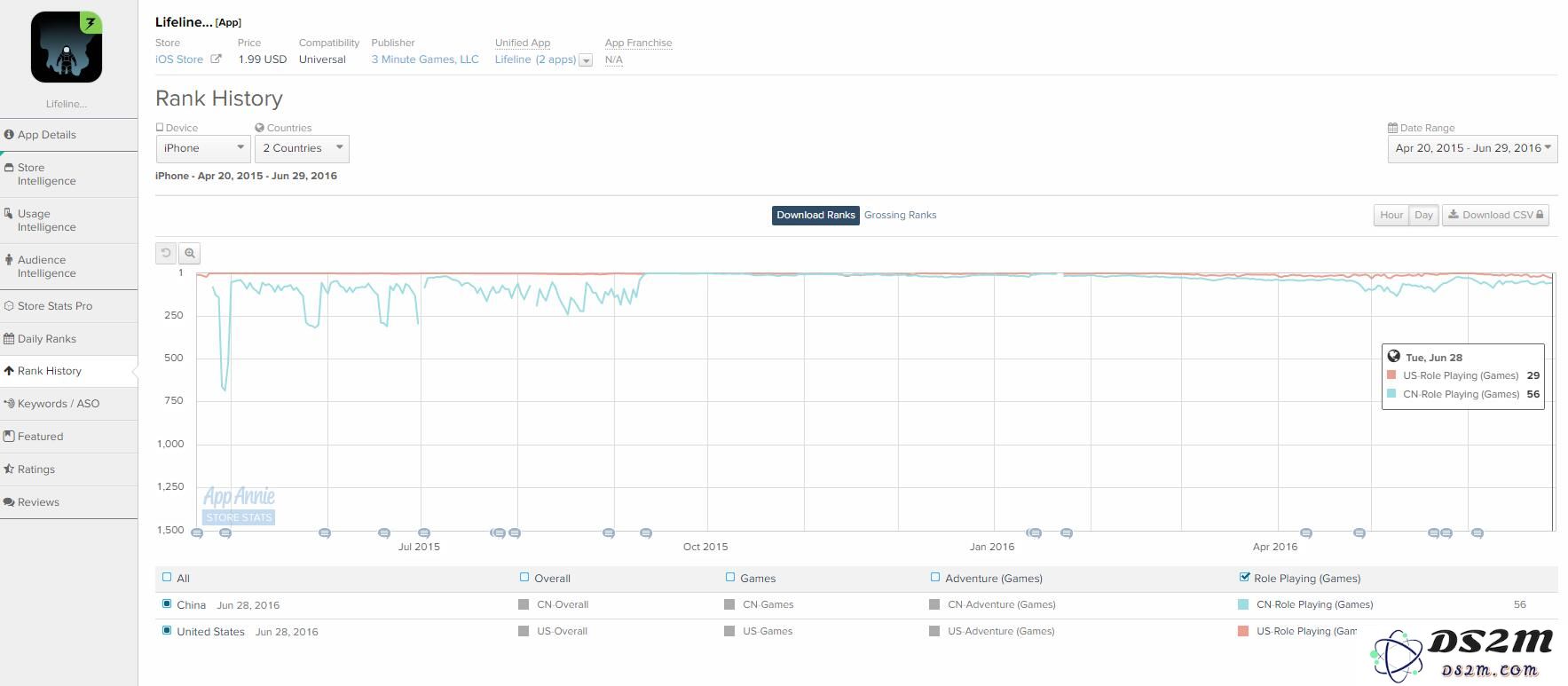This screenshot has width=1568, height=686.
Task: Click US-Adventure (Games) gray swatch
Action: click(x=934, y=631)
